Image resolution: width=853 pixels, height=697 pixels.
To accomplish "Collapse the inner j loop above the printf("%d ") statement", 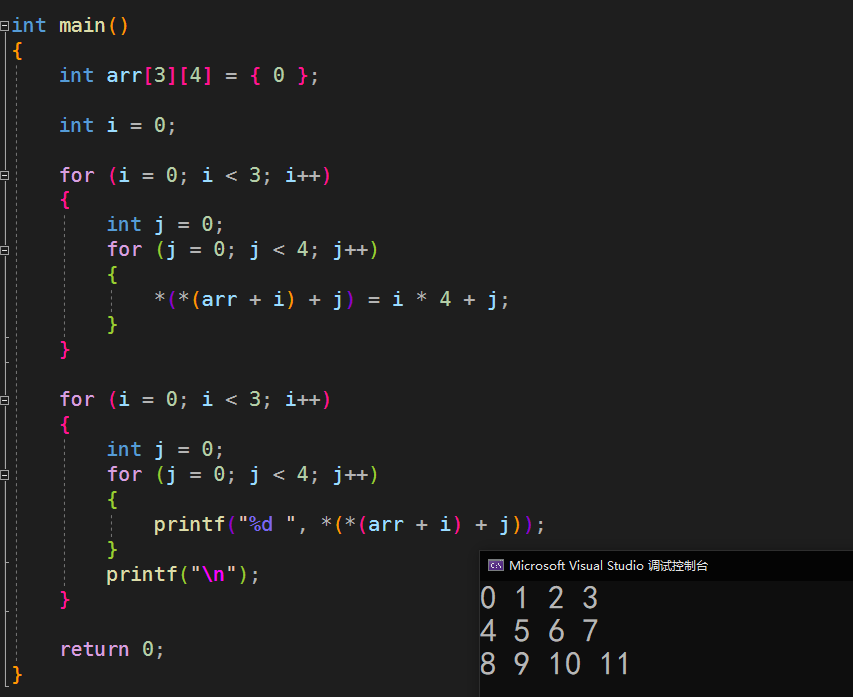I will [4, 475].
